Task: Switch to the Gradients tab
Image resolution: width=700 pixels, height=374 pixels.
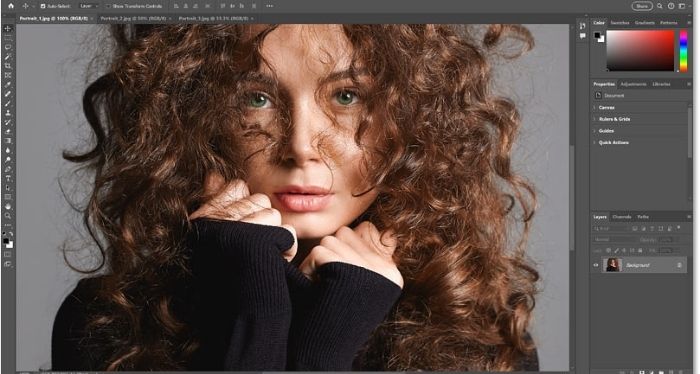Action: click(x=645, y=22)
